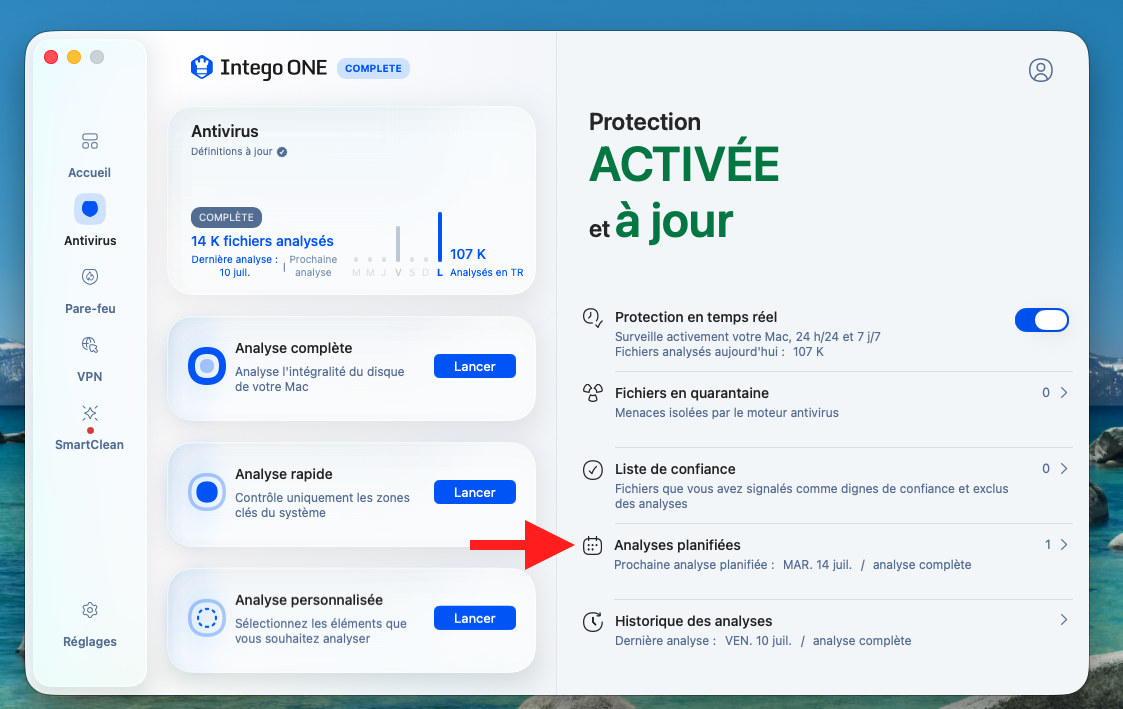
Task: Click the COMPLÈTE scan status badge
Action: point(226,217)
